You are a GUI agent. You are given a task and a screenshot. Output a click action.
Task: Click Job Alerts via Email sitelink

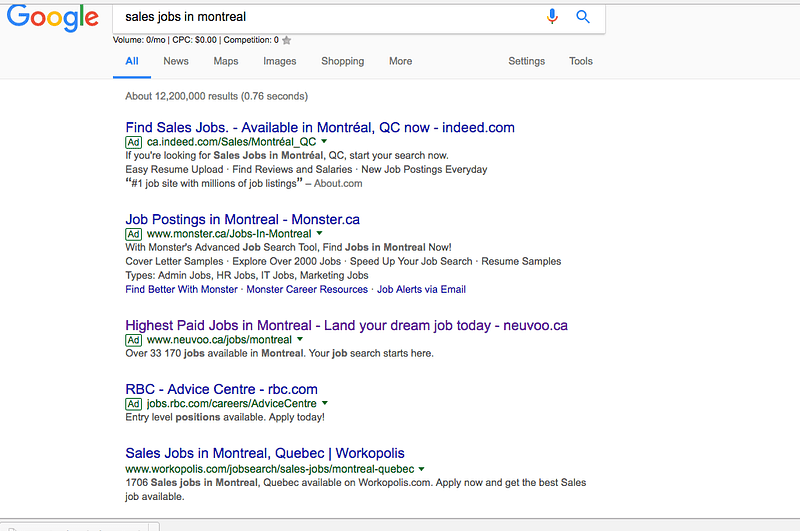[x=421, y=289]
